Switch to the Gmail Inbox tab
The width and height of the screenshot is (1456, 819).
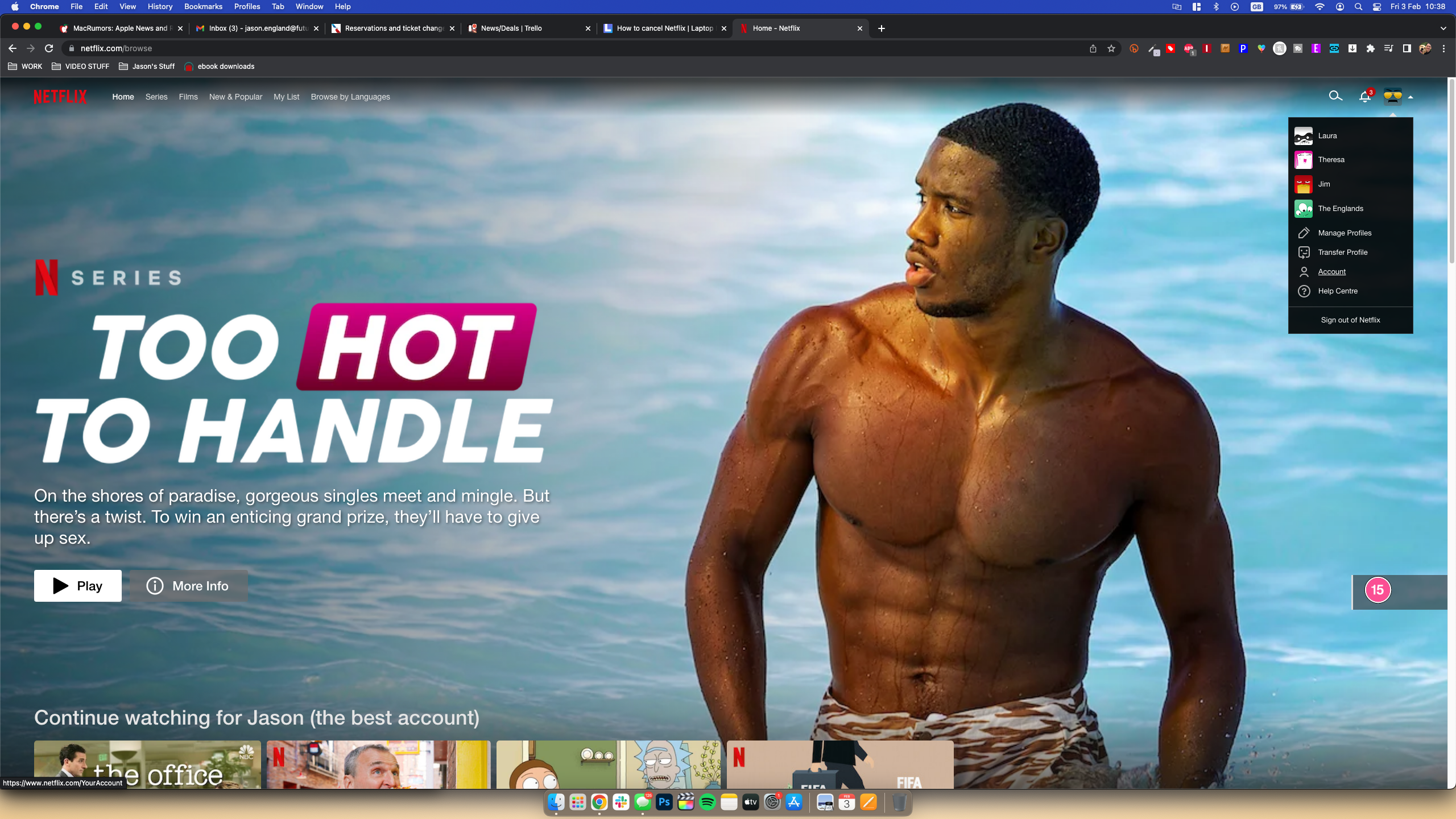[x=258, y=28]
